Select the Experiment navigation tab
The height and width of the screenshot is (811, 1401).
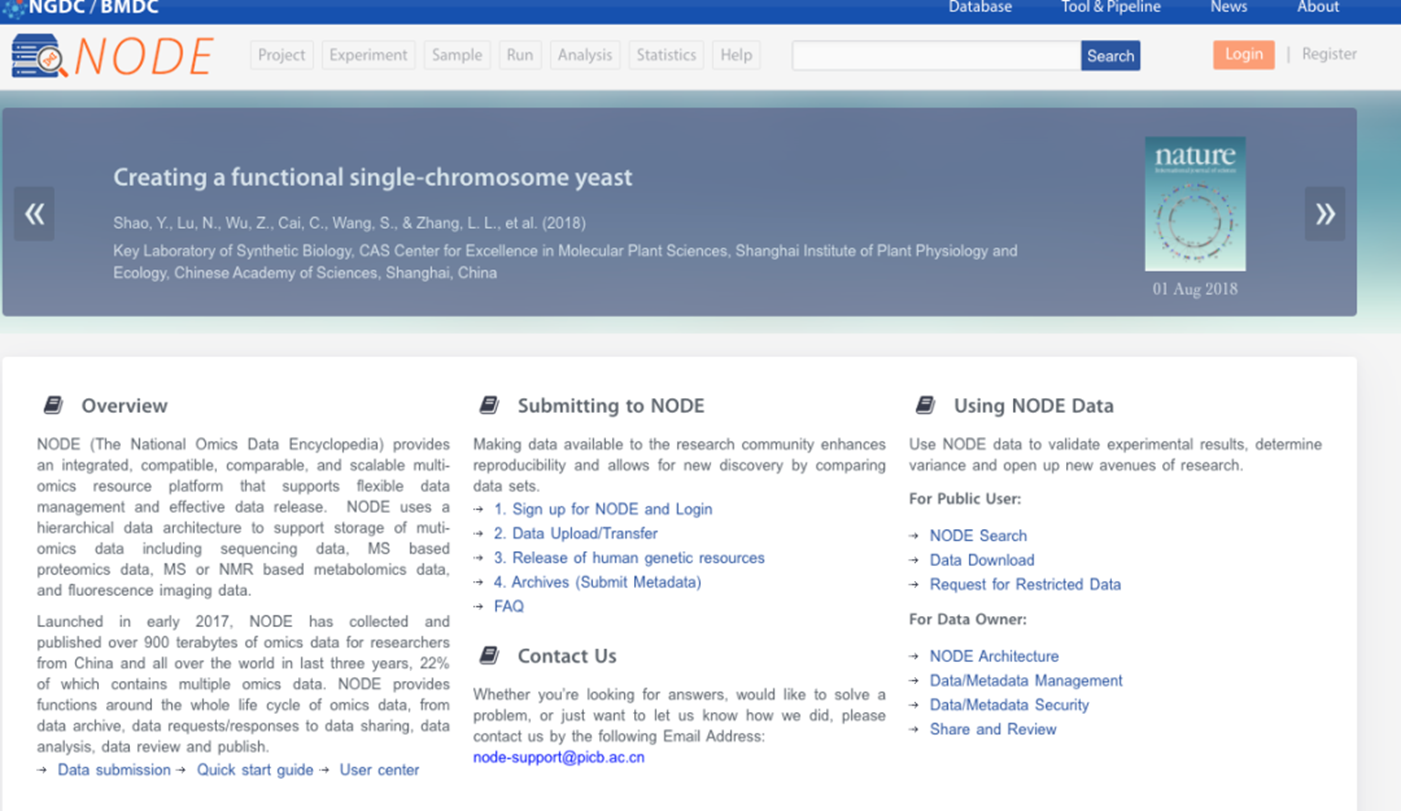(368, 55)
